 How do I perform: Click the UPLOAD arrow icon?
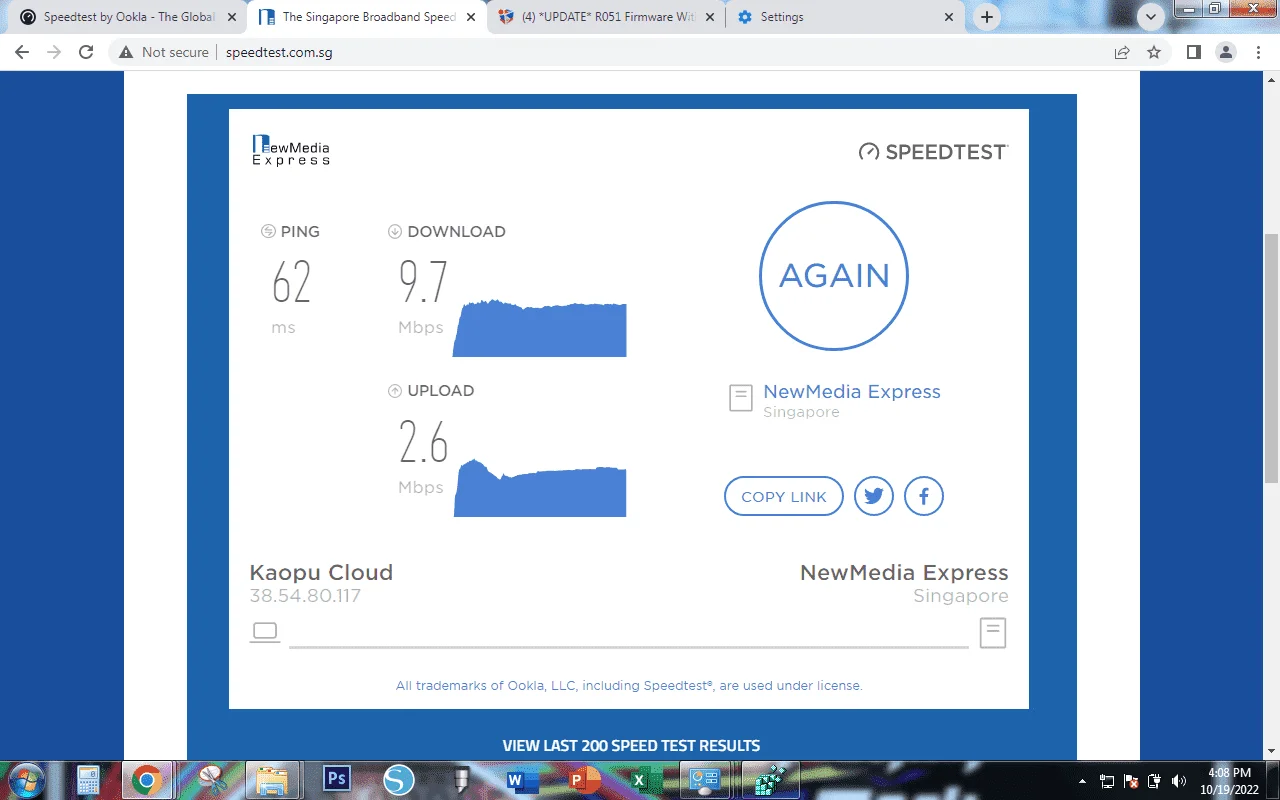point(395,391)
